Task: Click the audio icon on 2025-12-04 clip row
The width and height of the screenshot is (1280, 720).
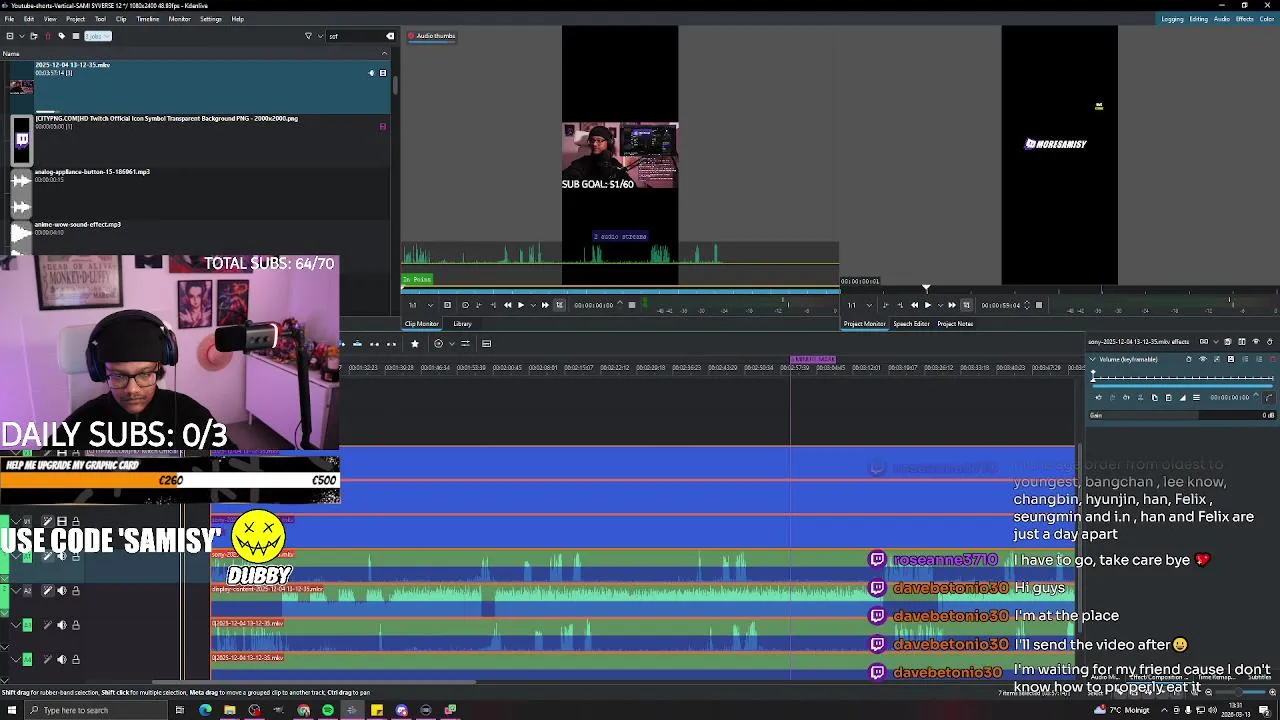Action: (x=371, y=73)
